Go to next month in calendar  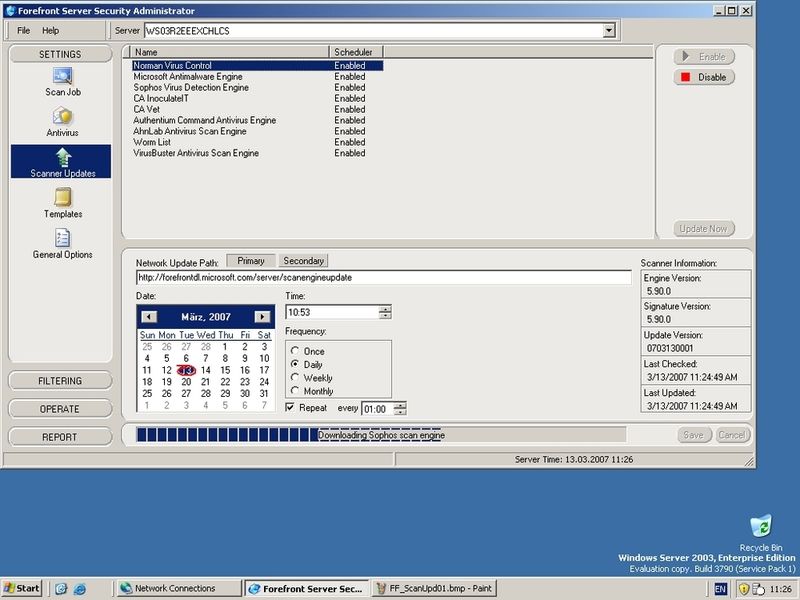coord(262,317)
